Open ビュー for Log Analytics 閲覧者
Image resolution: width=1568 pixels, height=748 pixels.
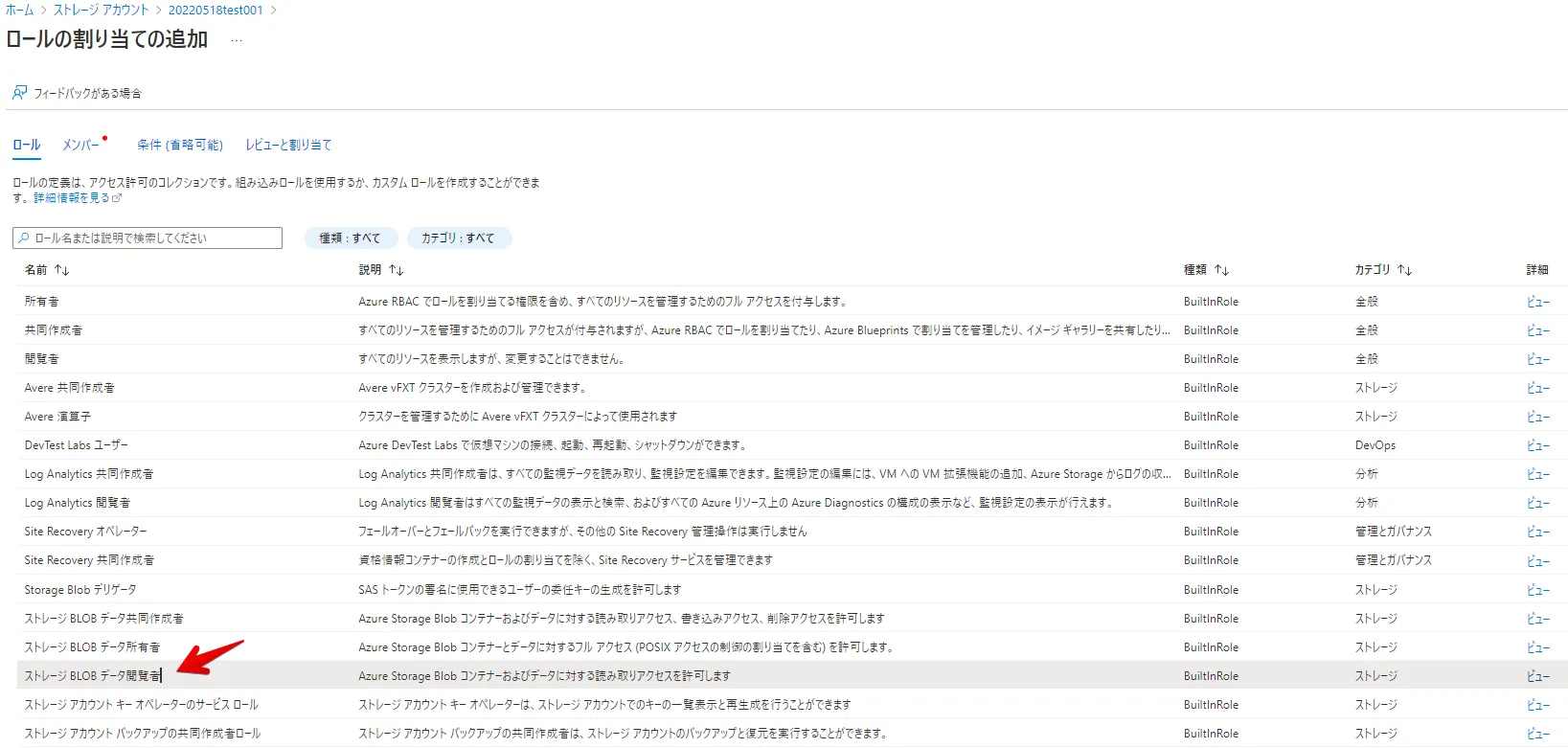point(1537,502)
